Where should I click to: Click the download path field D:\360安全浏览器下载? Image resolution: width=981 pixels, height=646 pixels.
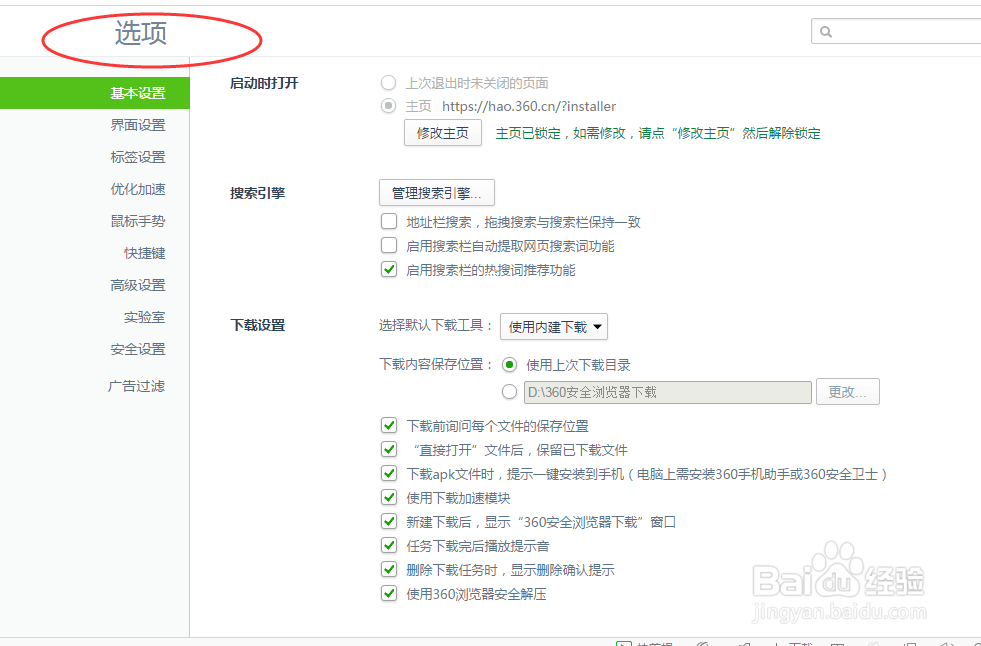point(668,392)
